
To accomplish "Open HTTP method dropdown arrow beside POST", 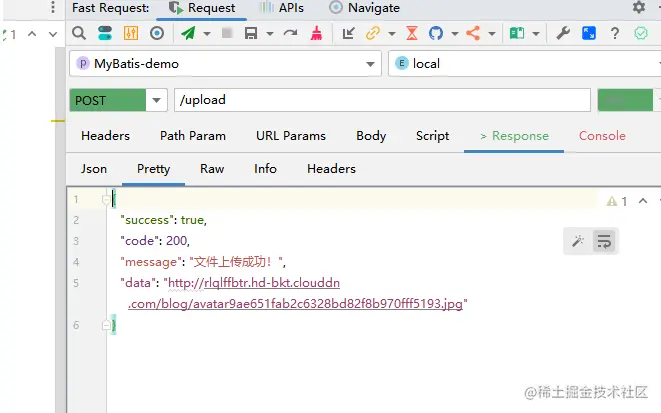I will pos(156,100).
